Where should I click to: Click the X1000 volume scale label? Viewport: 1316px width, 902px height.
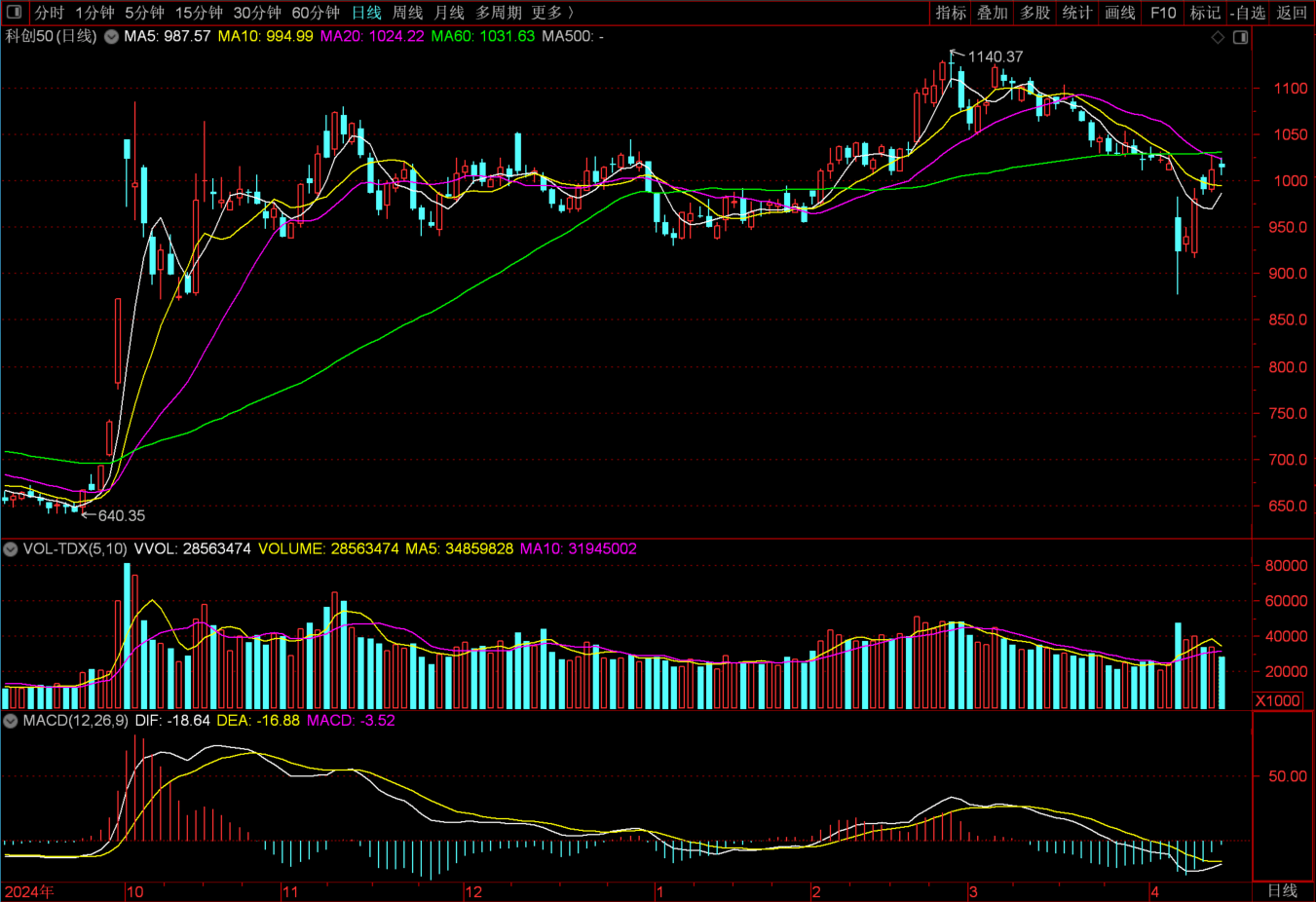click(1278, 700)
